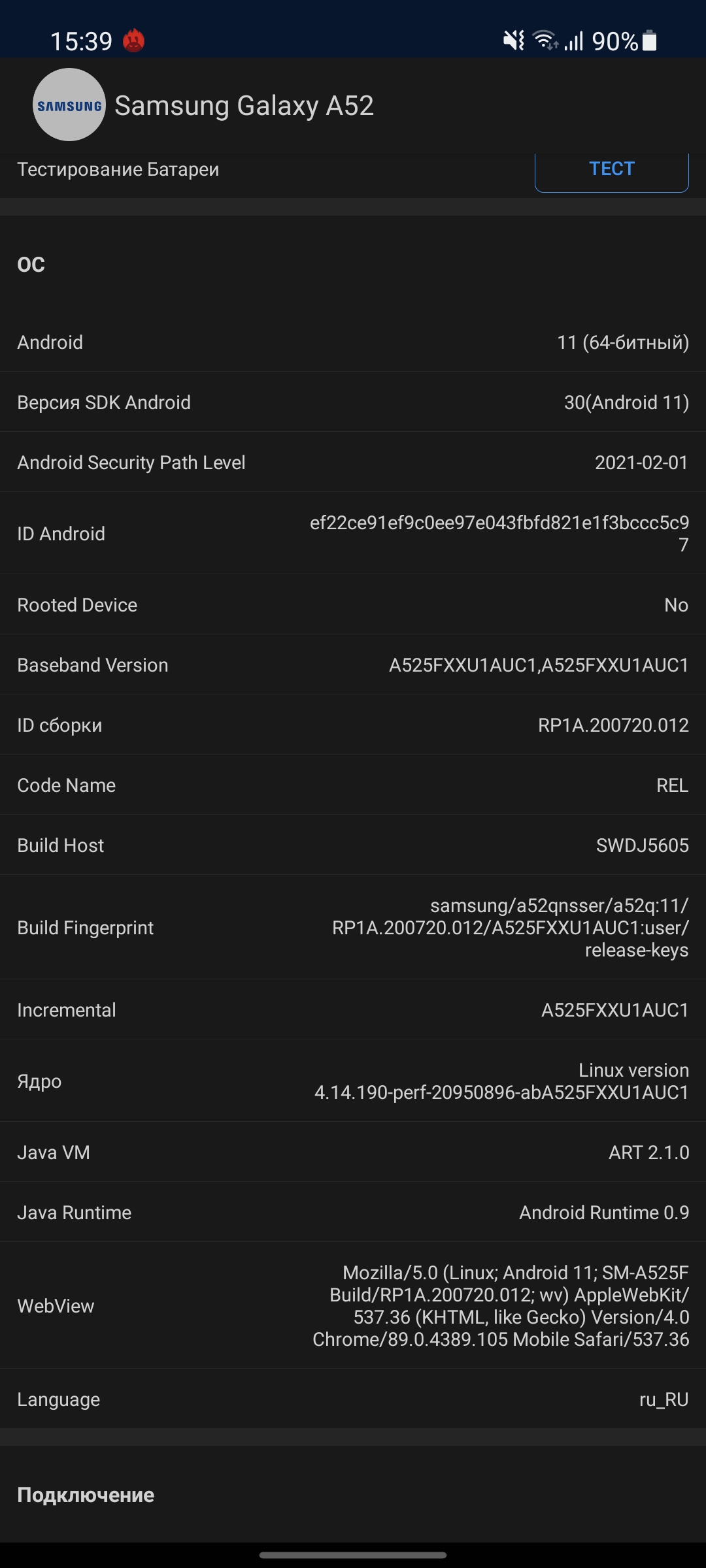
Task: Tap the AnTuTu notification icon in status bar
Action: [x=134, y=41]
